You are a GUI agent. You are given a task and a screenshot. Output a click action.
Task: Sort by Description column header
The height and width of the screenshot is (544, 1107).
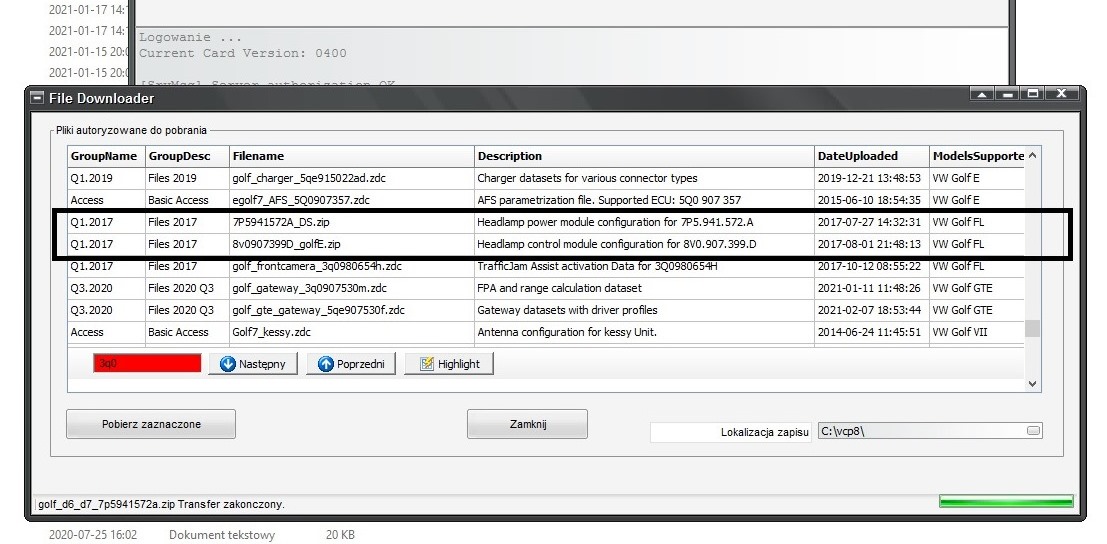tap(645, 156)
